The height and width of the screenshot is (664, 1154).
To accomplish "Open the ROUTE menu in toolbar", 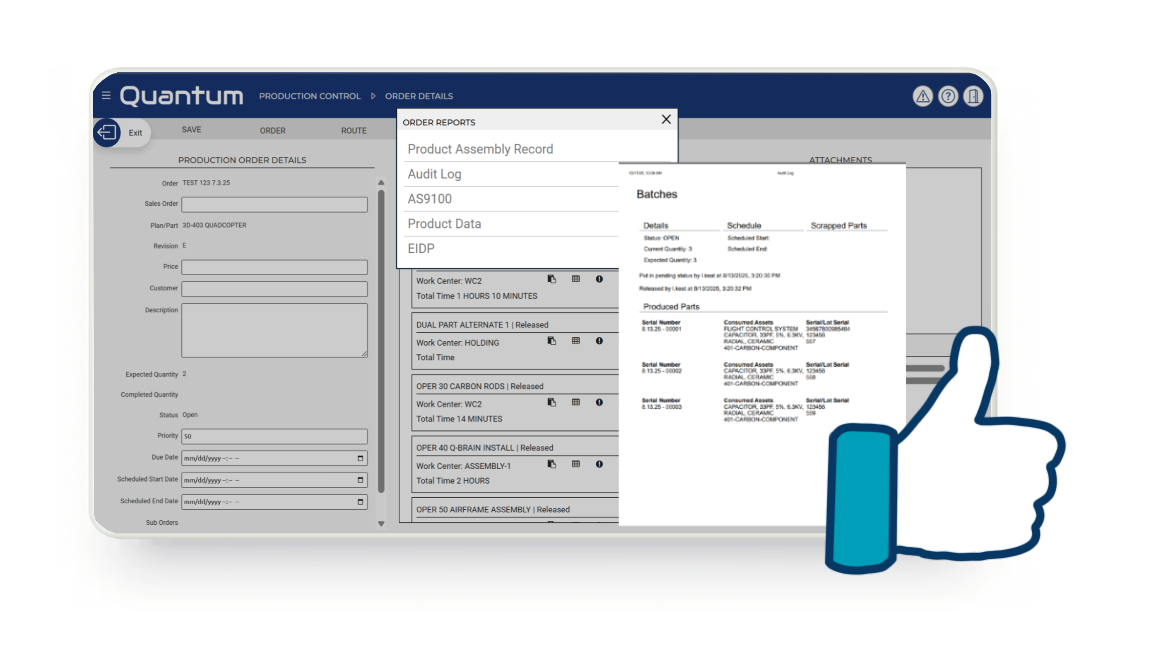I will click(353, 131).
